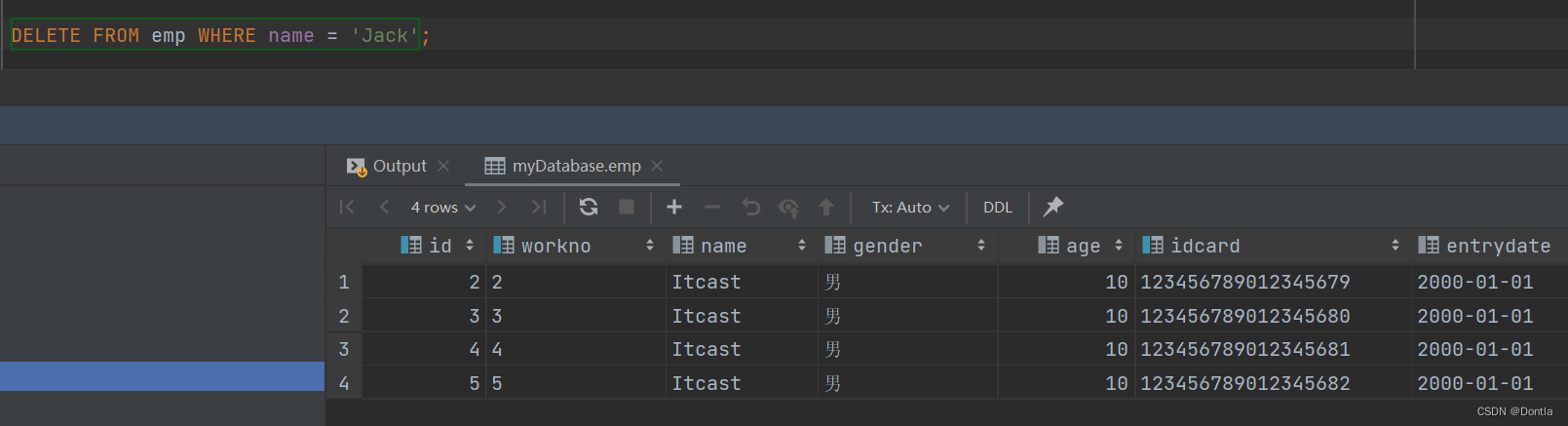Click the DDL button

(x=998, y=208)
